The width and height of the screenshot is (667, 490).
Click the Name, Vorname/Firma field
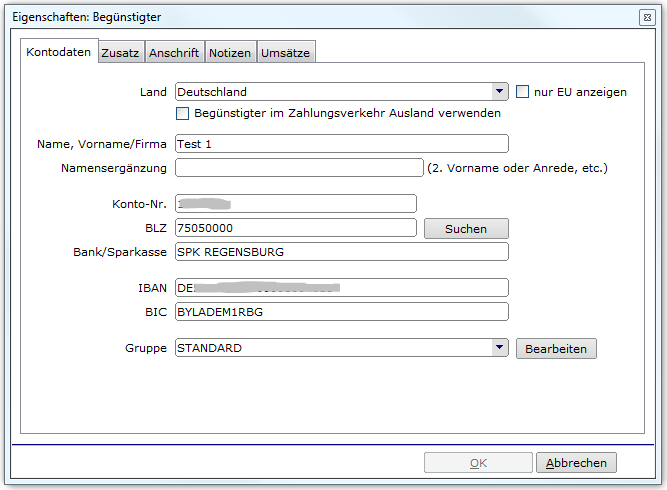(x=342, y=144)
